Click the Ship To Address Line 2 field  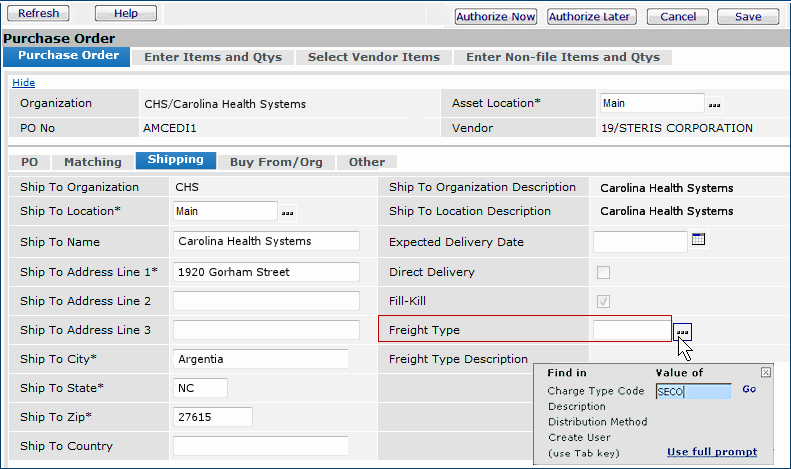click(265, 301)
